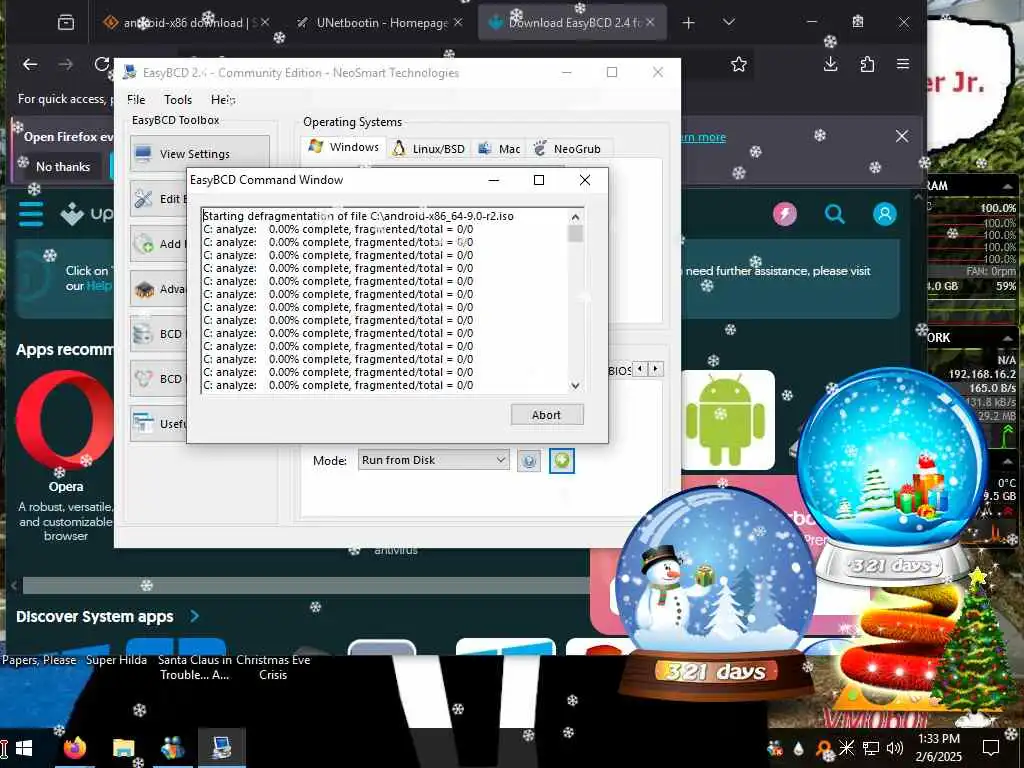Click the Advanced Settings toolbox icon
The width and height of the screenshot is (1024, 768).
[x=143, y=289]
